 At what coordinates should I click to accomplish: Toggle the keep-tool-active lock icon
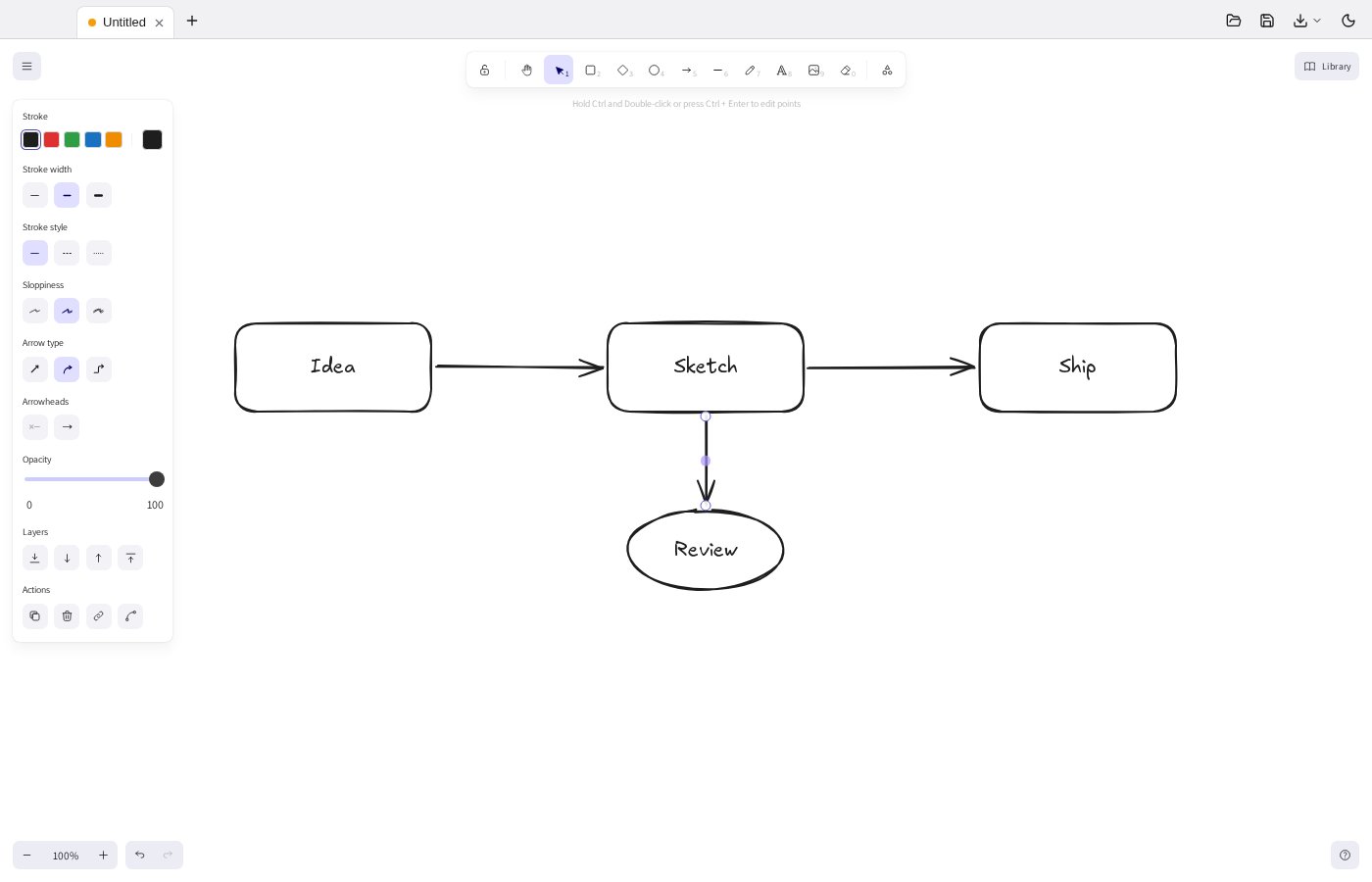(484, 71)
